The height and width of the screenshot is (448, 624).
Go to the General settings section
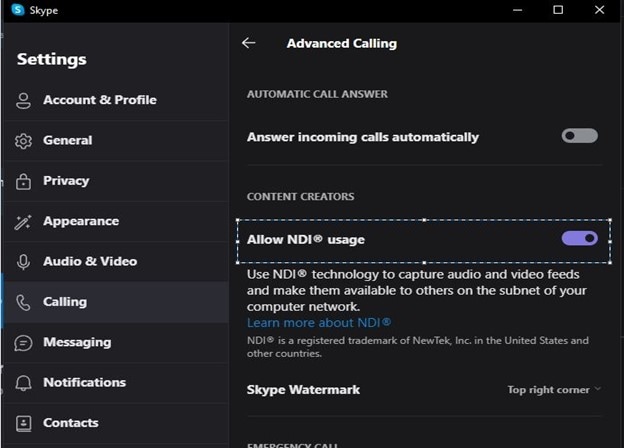pyautogui.click(x=67, y=141)
